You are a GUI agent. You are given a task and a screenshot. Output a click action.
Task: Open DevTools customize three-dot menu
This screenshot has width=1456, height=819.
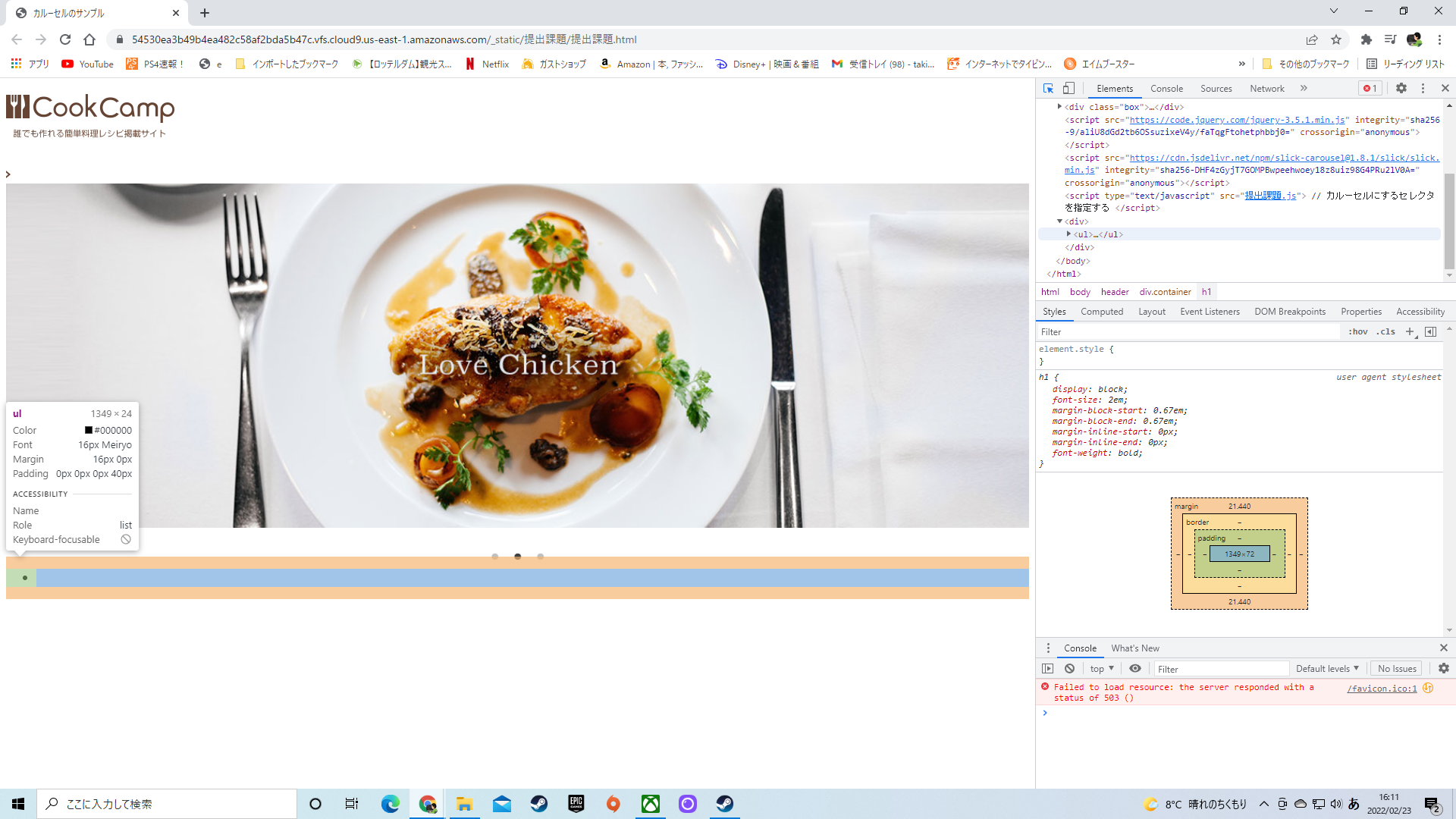click(x=1423, y=88)
